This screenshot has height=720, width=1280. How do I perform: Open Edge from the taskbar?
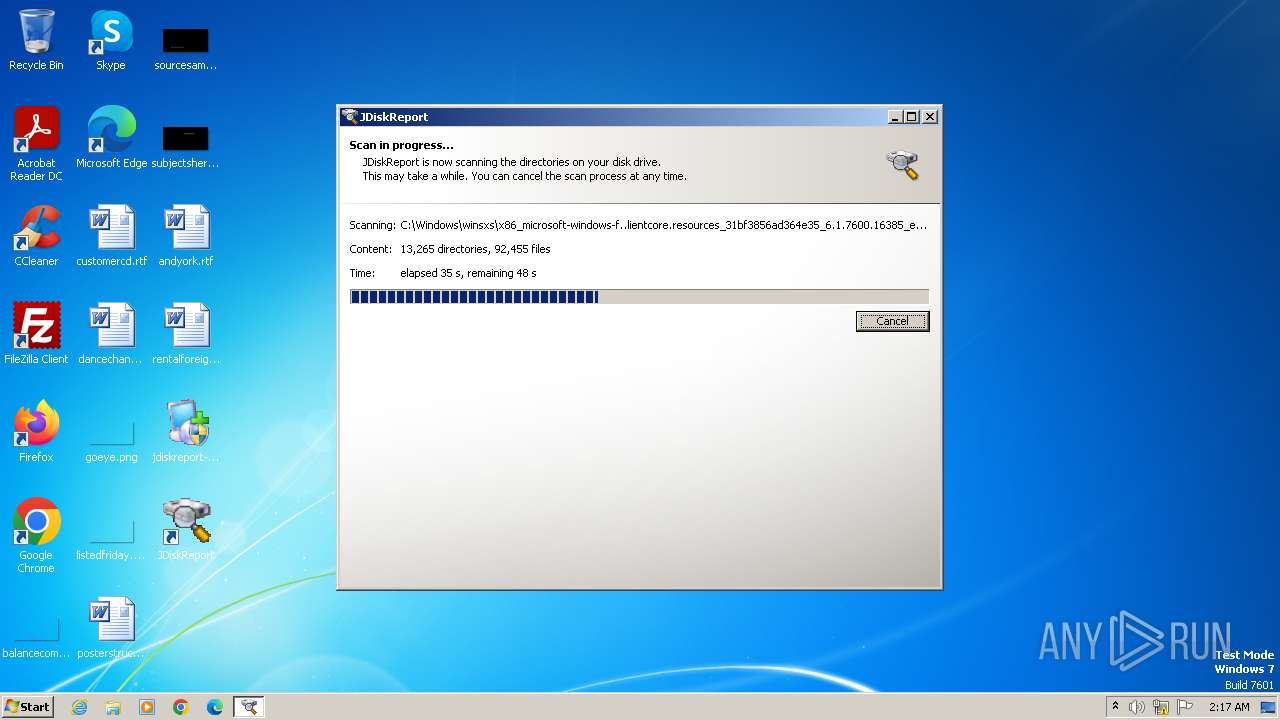[214, 707]
